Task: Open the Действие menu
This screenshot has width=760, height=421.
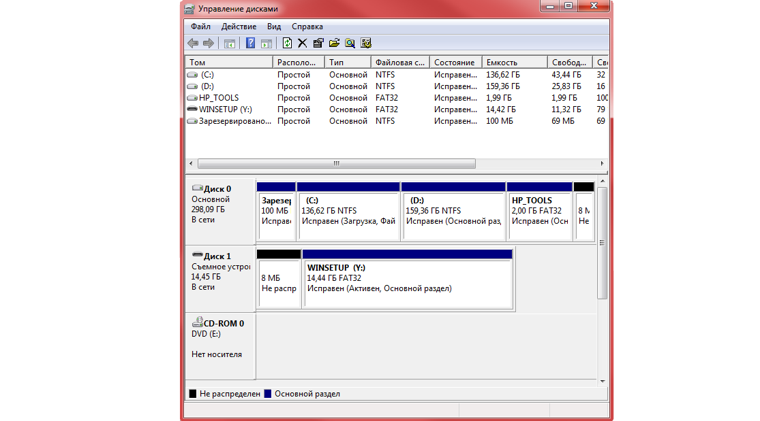Action: (238, 27)
